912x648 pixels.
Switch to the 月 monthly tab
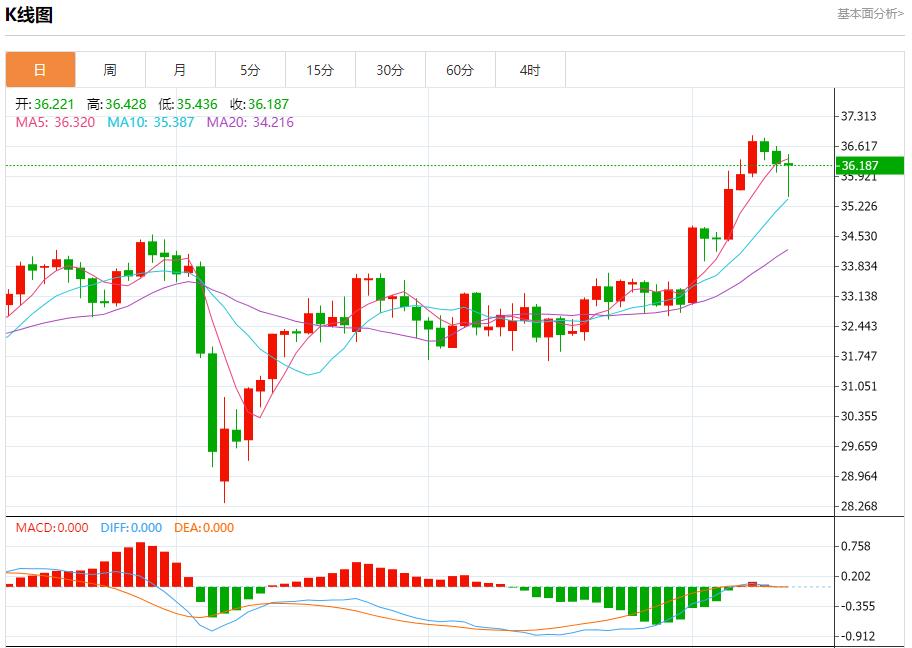pos(180,70)
